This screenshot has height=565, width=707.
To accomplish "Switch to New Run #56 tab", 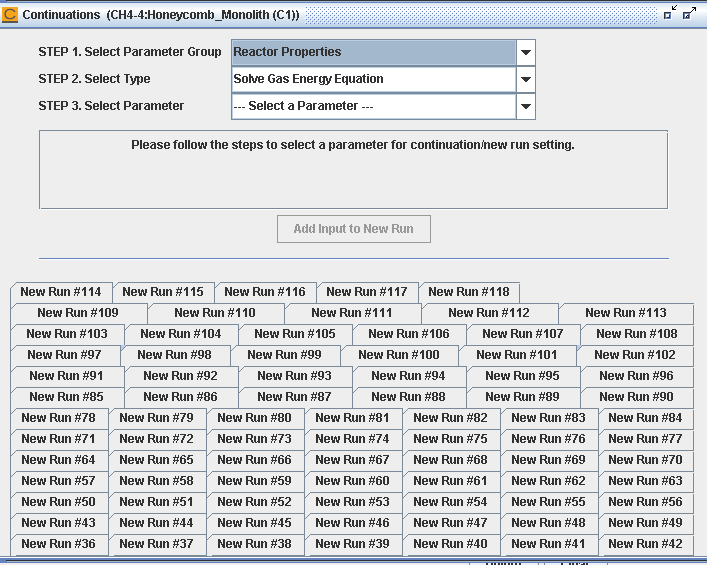I will tap(645, 502).
